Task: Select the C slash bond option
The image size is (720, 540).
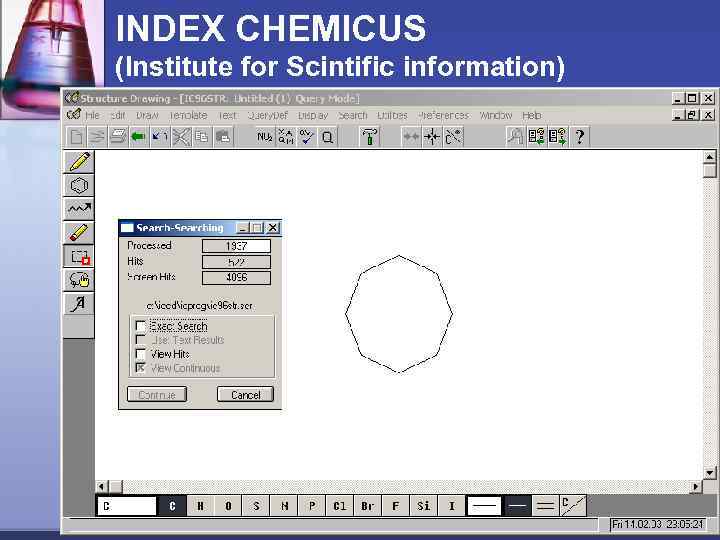Action: click(573, 506)
